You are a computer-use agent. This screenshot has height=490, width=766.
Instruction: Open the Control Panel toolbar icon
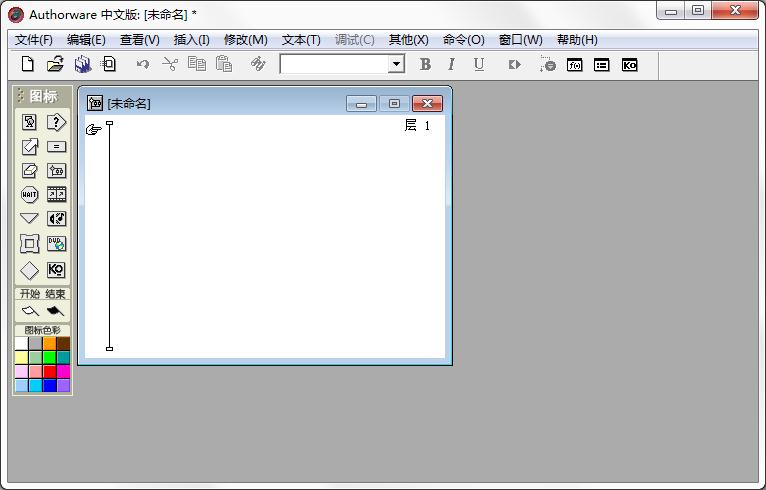pos(548,64)
